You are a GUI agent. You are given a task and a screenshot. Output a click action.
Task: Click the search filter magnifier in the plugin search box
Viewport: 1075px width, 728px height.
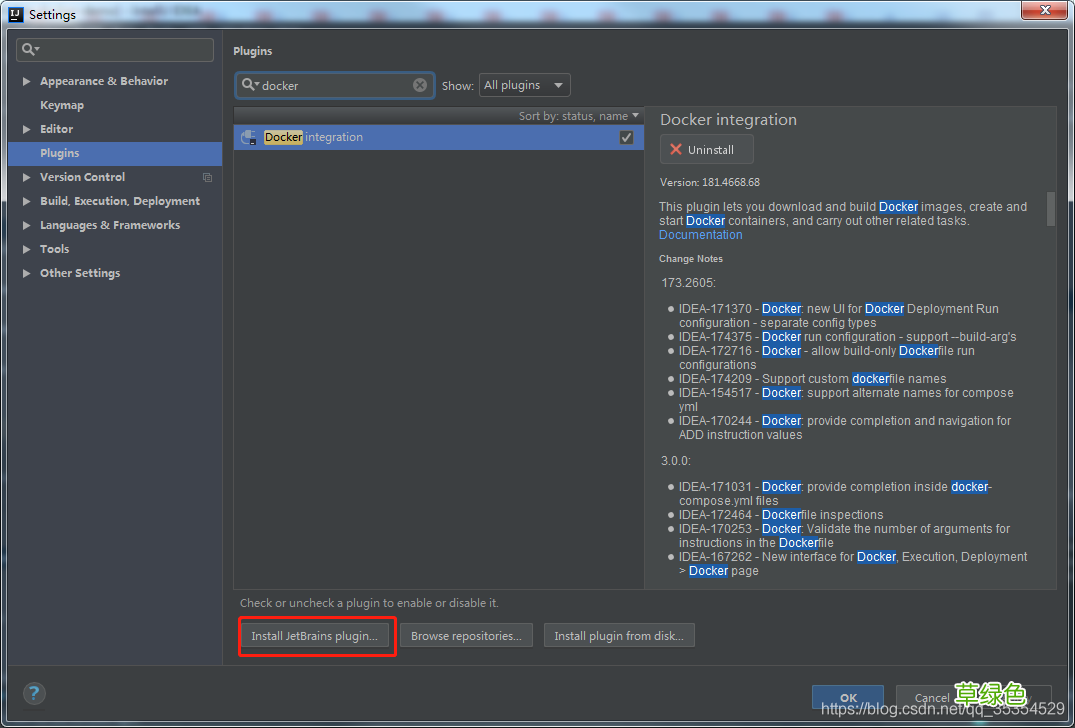[249, 85]
